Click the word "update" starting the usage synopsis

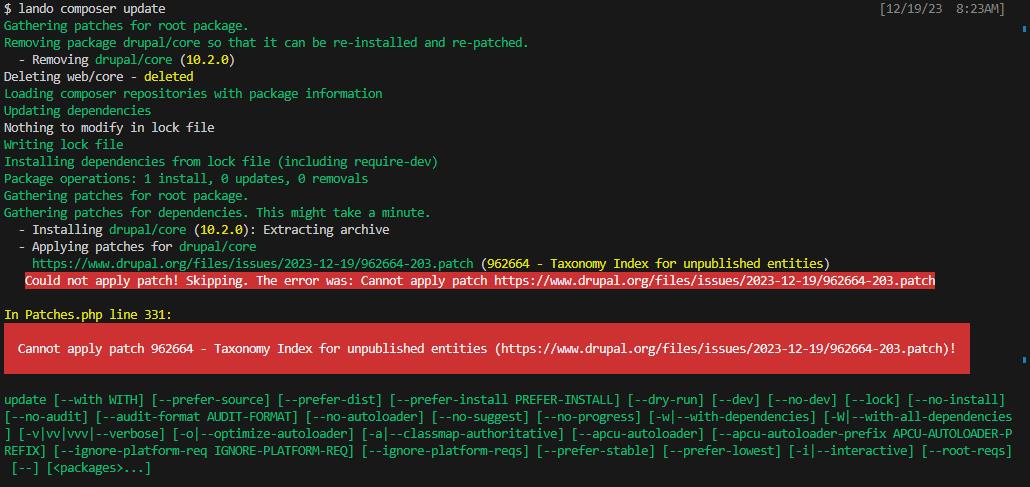(25, 400)
